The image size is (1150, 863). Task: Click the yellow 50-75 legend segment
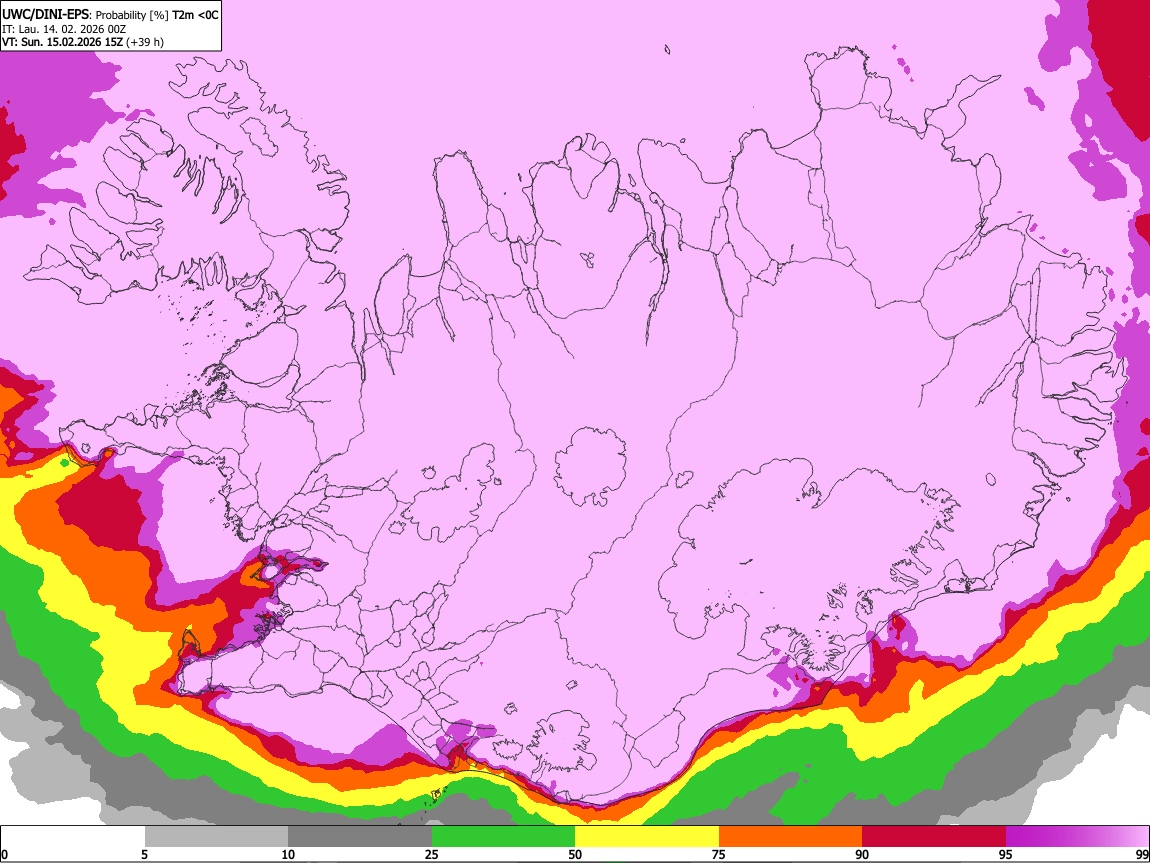click(647, 837)
